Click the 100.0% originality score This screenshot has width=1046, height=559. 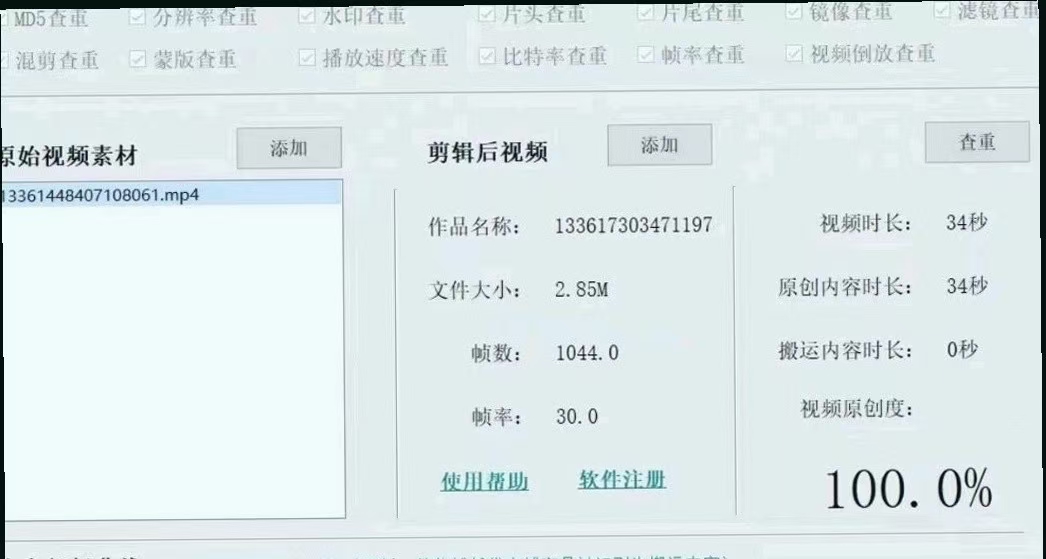(x=909, y=489)
